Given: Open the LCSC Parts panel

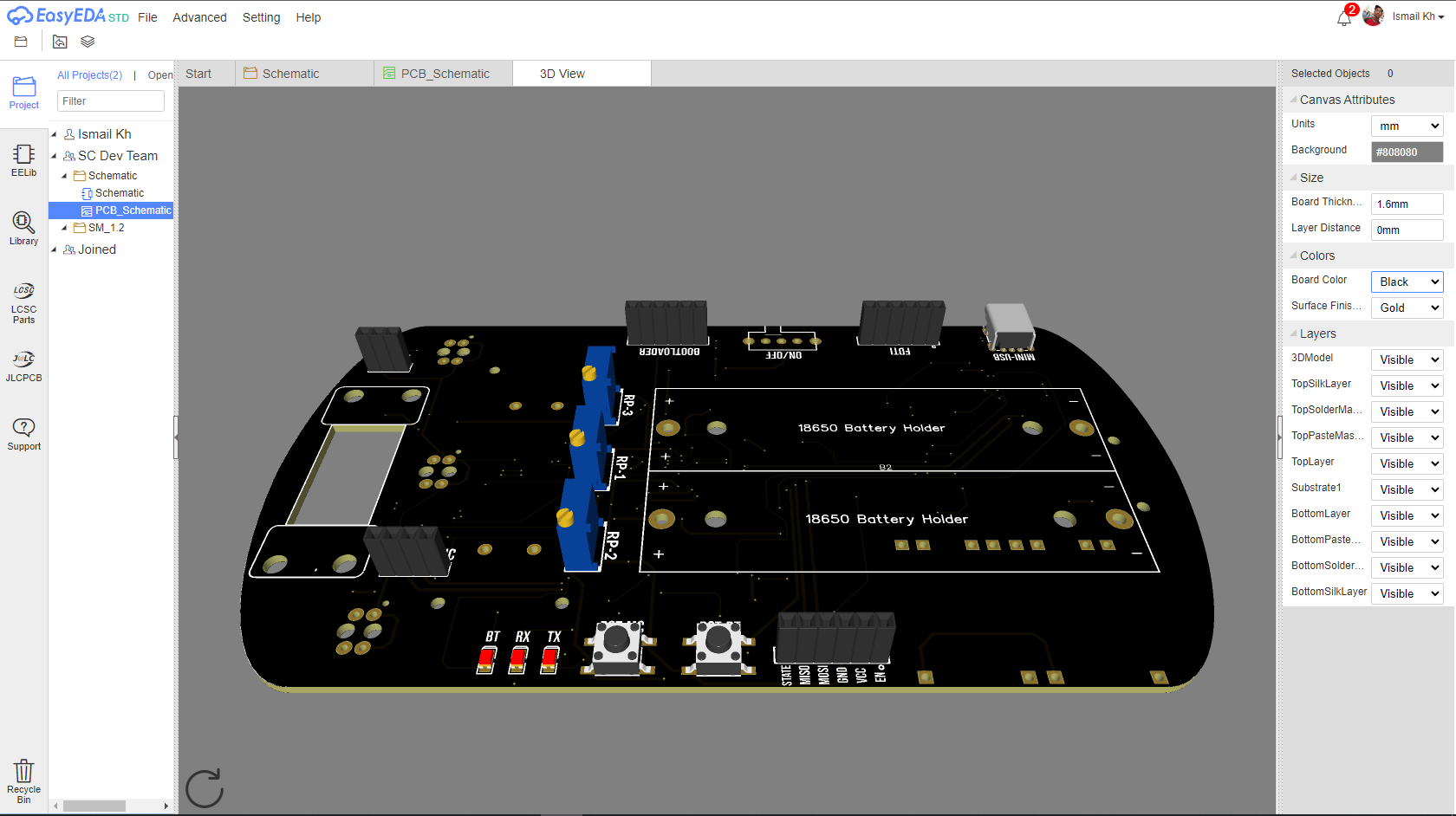Looking at the screenshot, I should click(23, 301).
